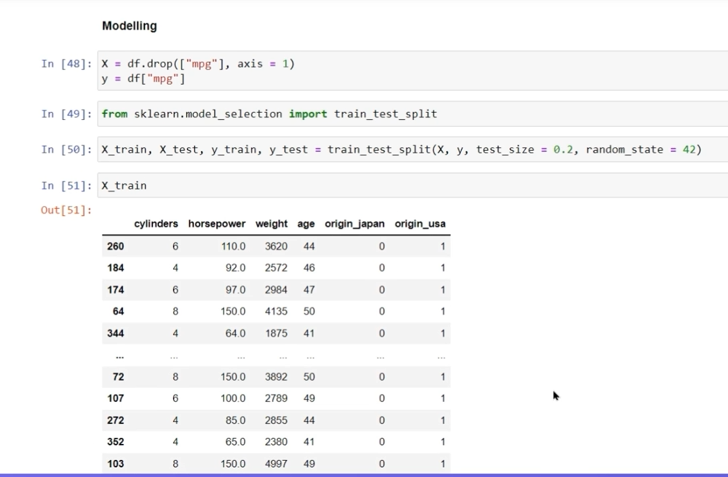Click the y = df["mpg"] line
Image resolution: width=728 pixels, height=477 pixels.
[143, 79]
